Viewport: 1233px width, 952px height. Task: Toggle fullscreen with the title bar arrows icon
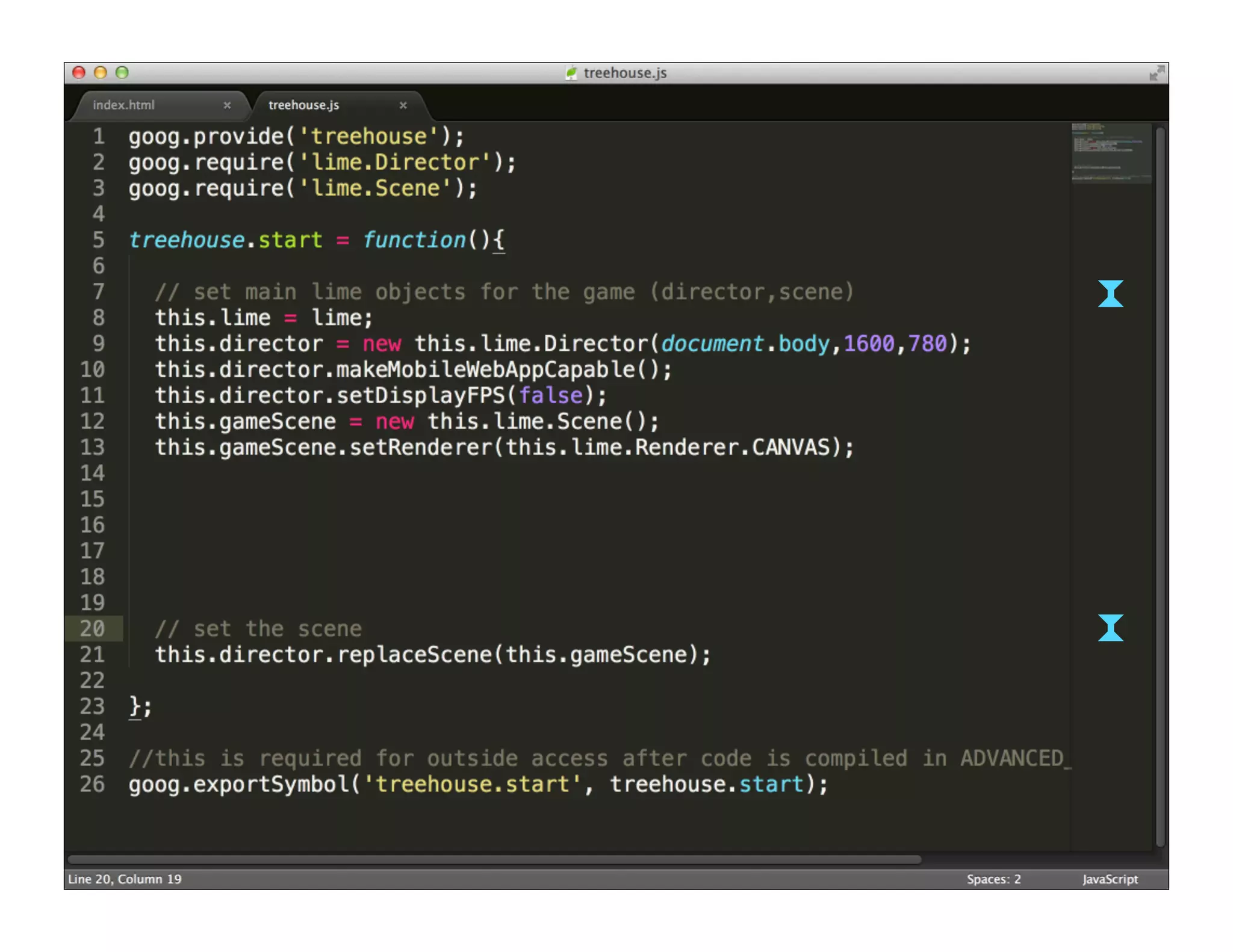(1156, 73)
